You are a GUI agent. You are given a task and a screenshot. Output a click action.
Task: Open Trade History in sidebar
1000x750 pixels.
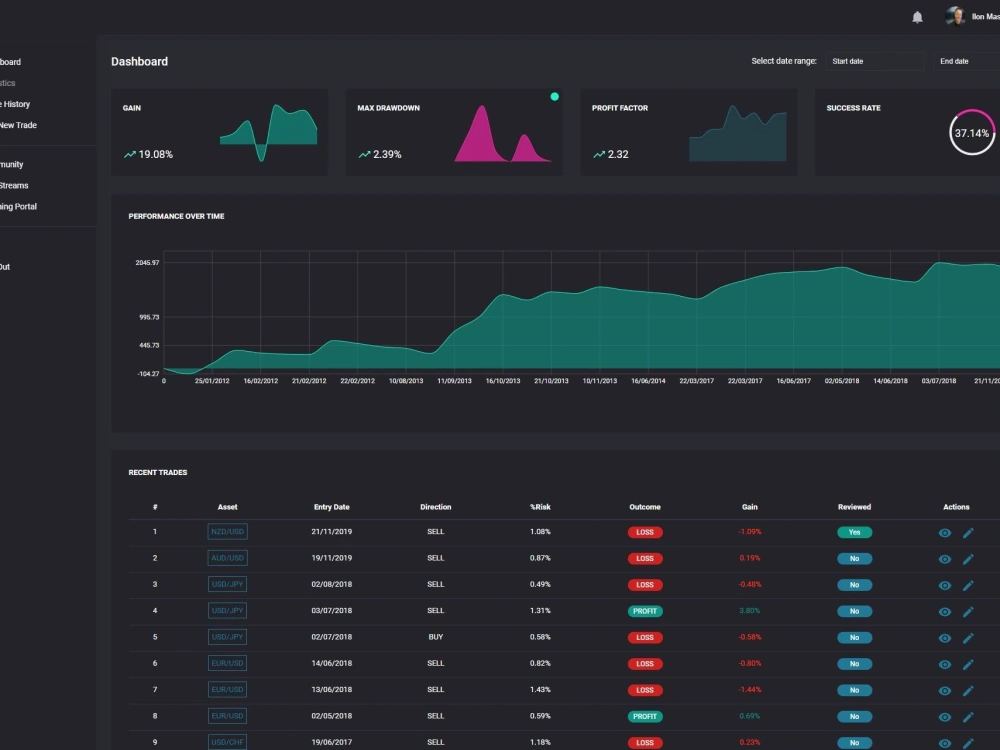(x=15, y=104)
